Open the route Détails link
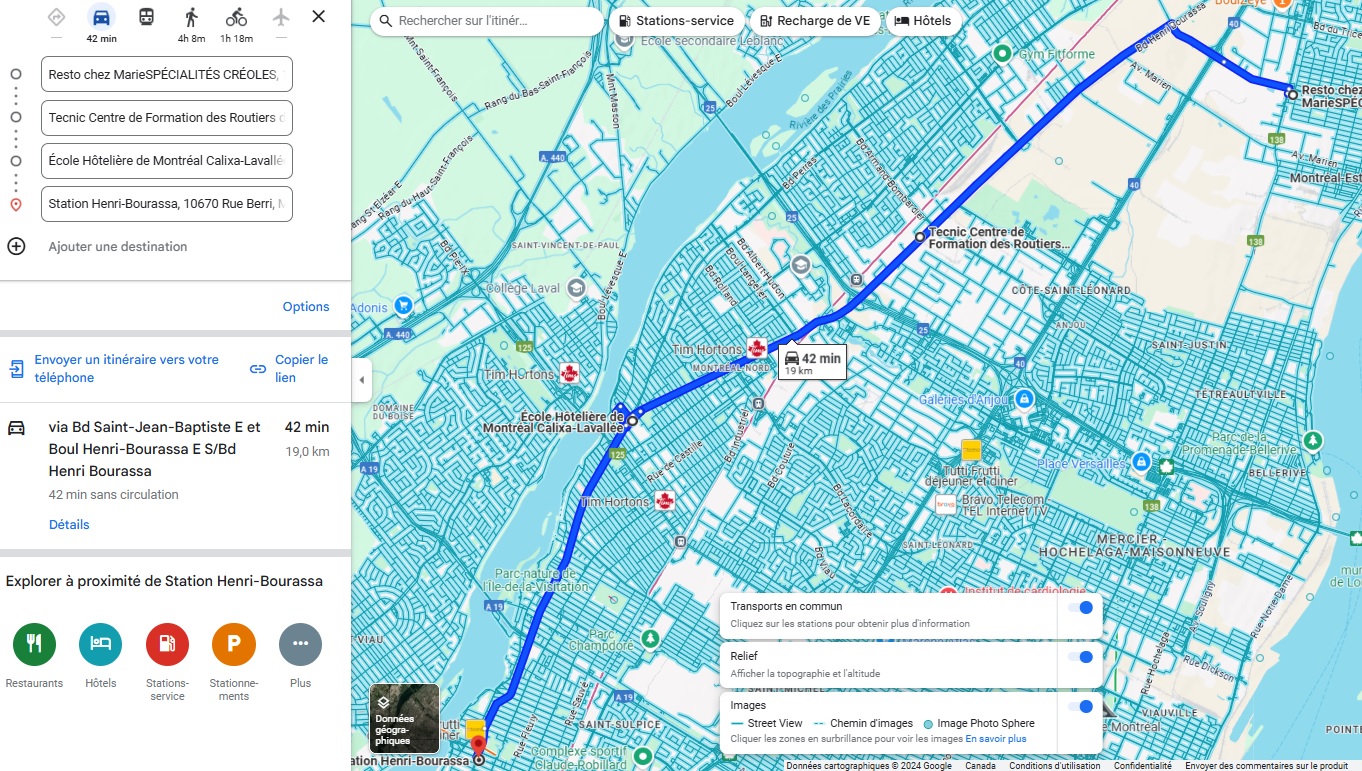This screenshot has width=1362, height=771. tap(69, 525)
